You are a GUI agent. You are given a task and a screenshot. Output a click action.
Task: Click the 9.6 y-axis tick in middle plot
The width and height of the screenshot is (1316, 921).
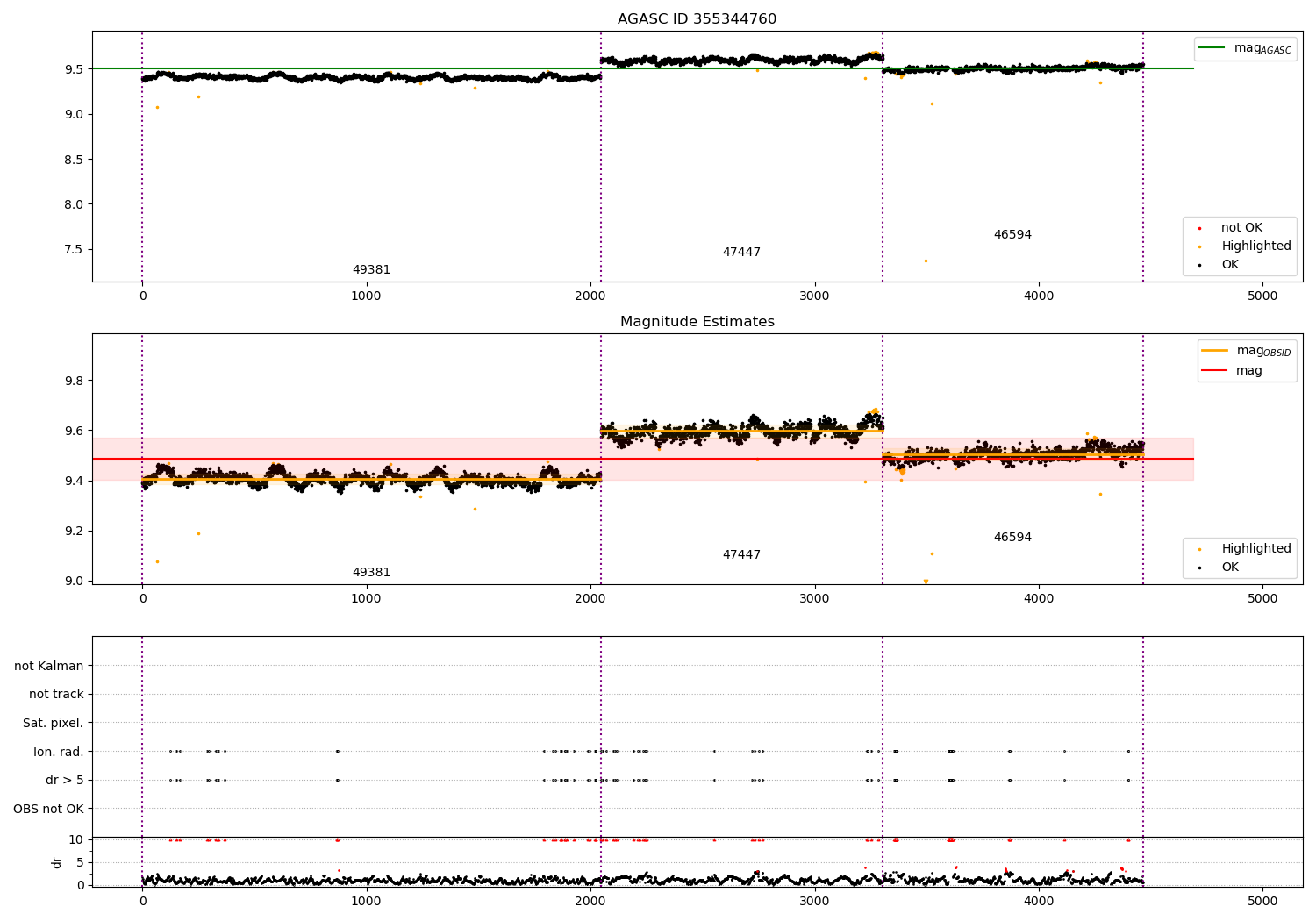point(73,432)
